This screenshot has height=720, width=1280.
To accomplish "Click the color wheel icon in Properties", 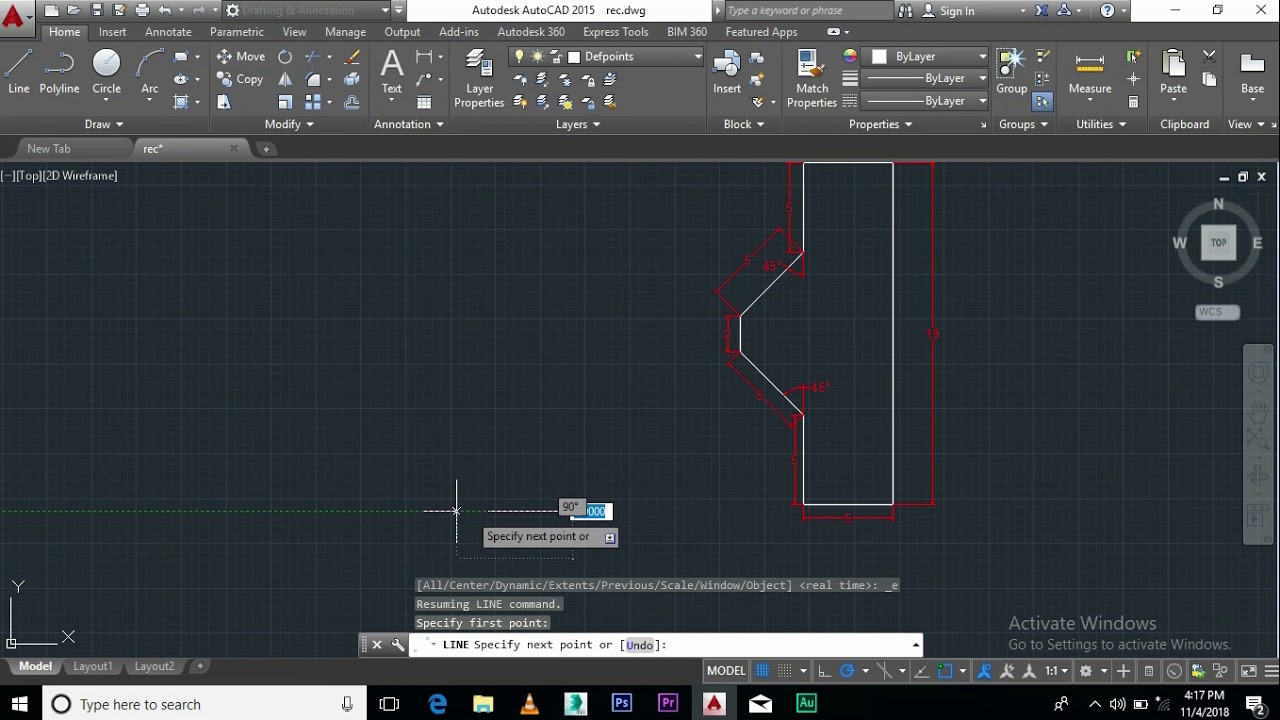I will point(850,56).
